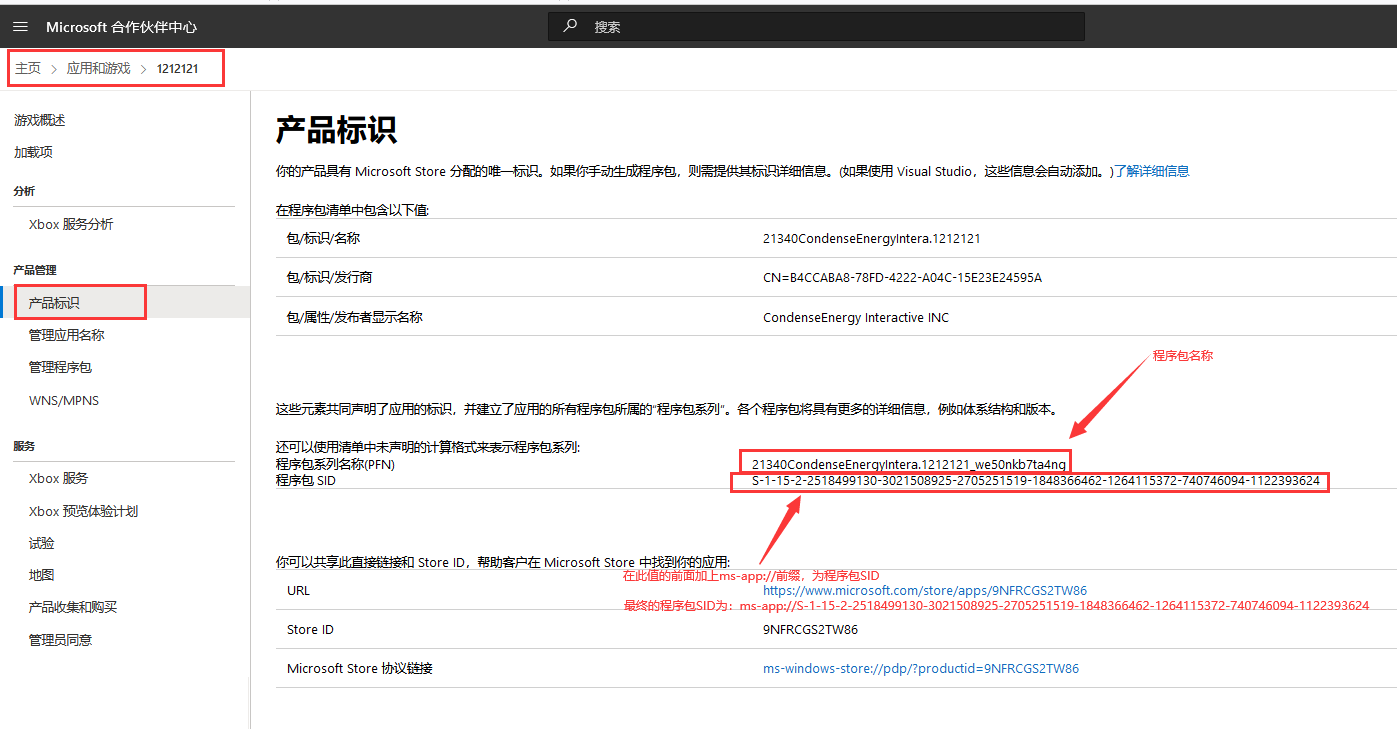Image resolution: width=1397 pixels, height=729 pixels.
Task: Select WNS/MPNS in sidebar
Action: pyautogui.click(x=64, y=400)
